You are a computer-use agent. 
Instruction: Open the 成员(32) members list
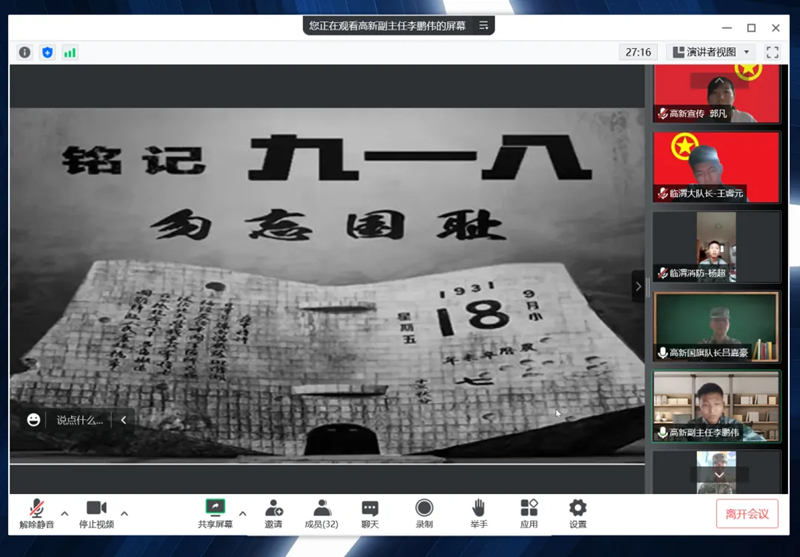point(321,514)
